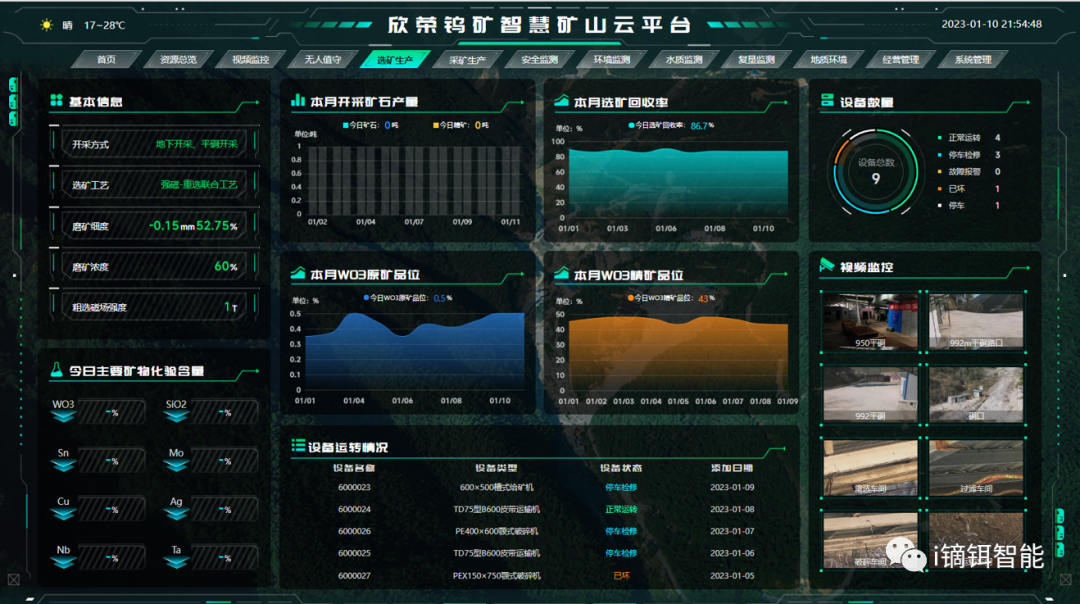Click the 停车检修 status for device 6000023
The image size is (1080, 604).
(x=621, y=488)
